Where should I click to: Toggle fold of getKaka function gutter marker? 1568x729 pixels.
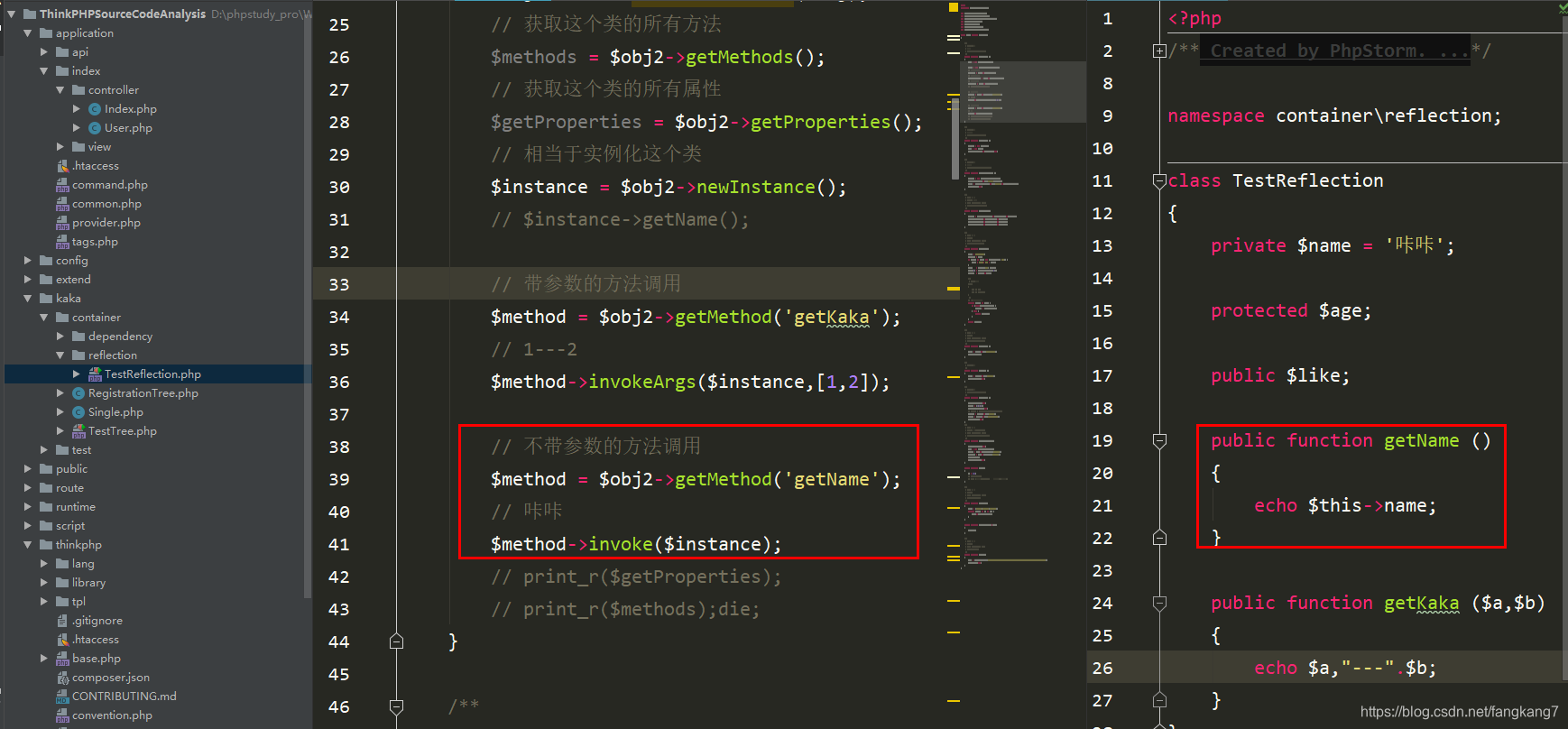pos(1160,604)
